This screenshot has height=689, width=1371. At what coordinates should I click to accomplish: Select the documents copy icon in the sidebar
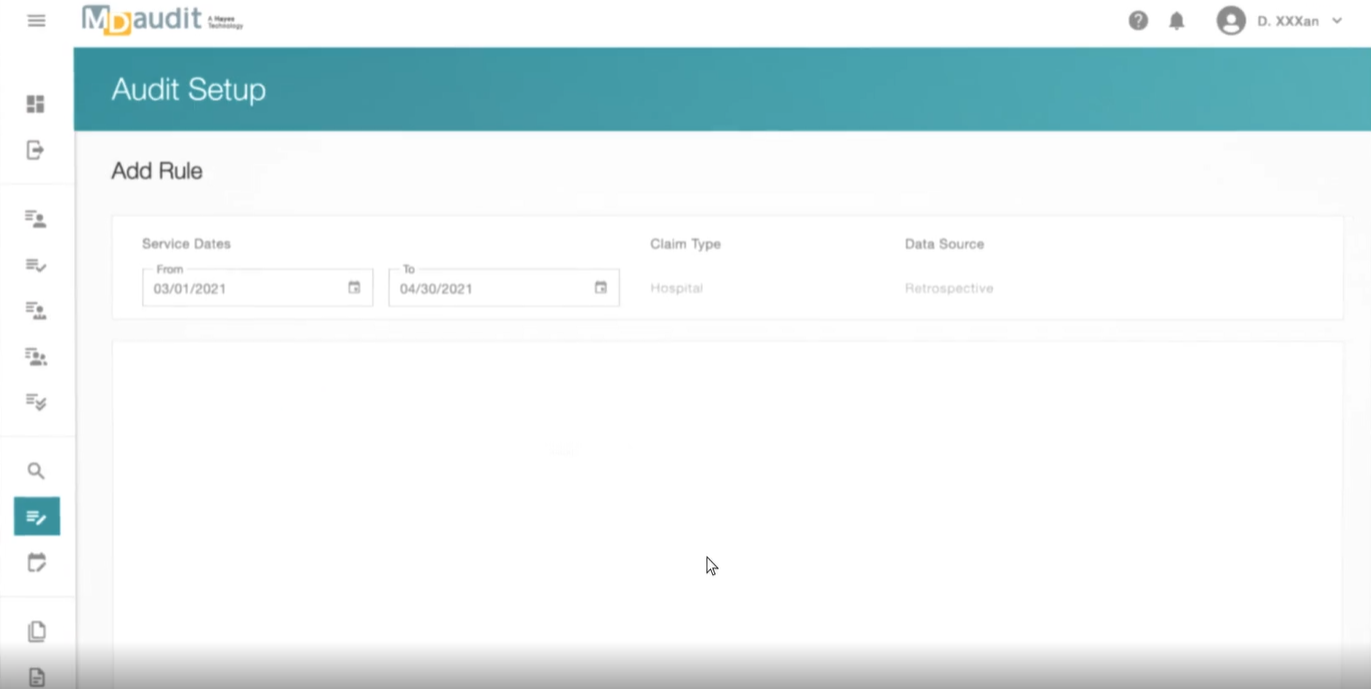[x=36, y=629]
